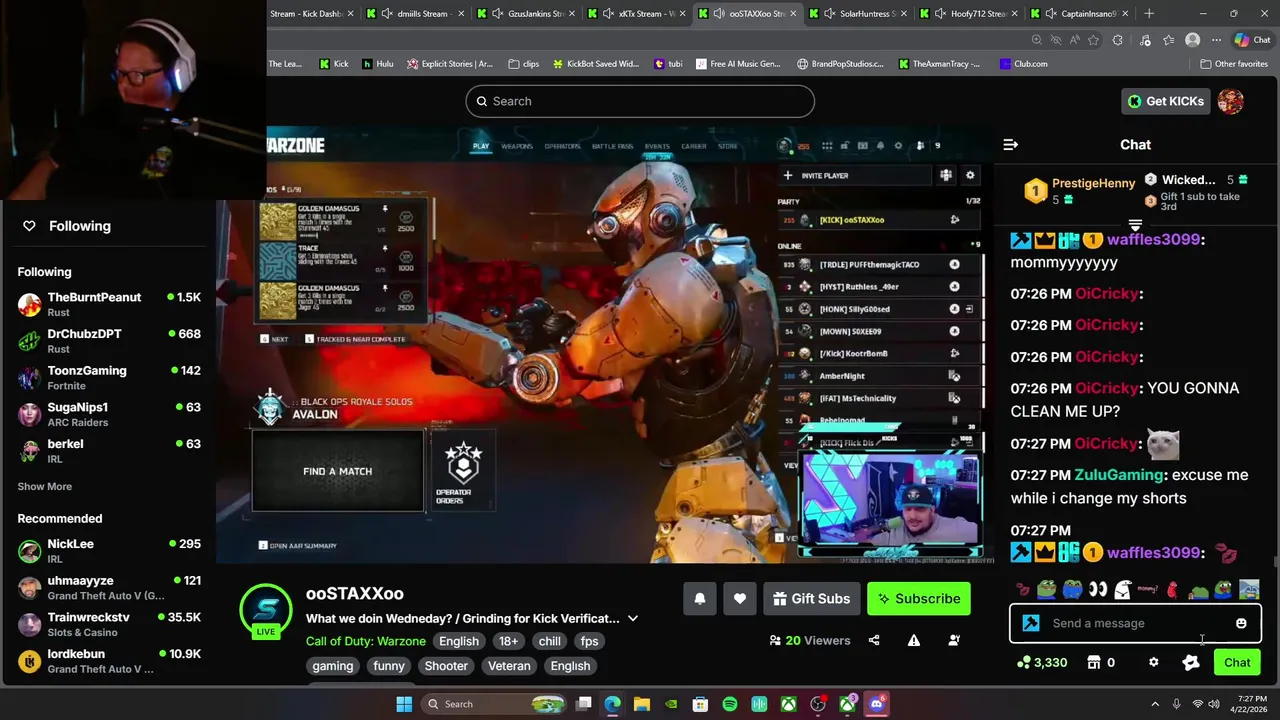
Task: Open the Other favorites folder
Action: point(1234,64)
